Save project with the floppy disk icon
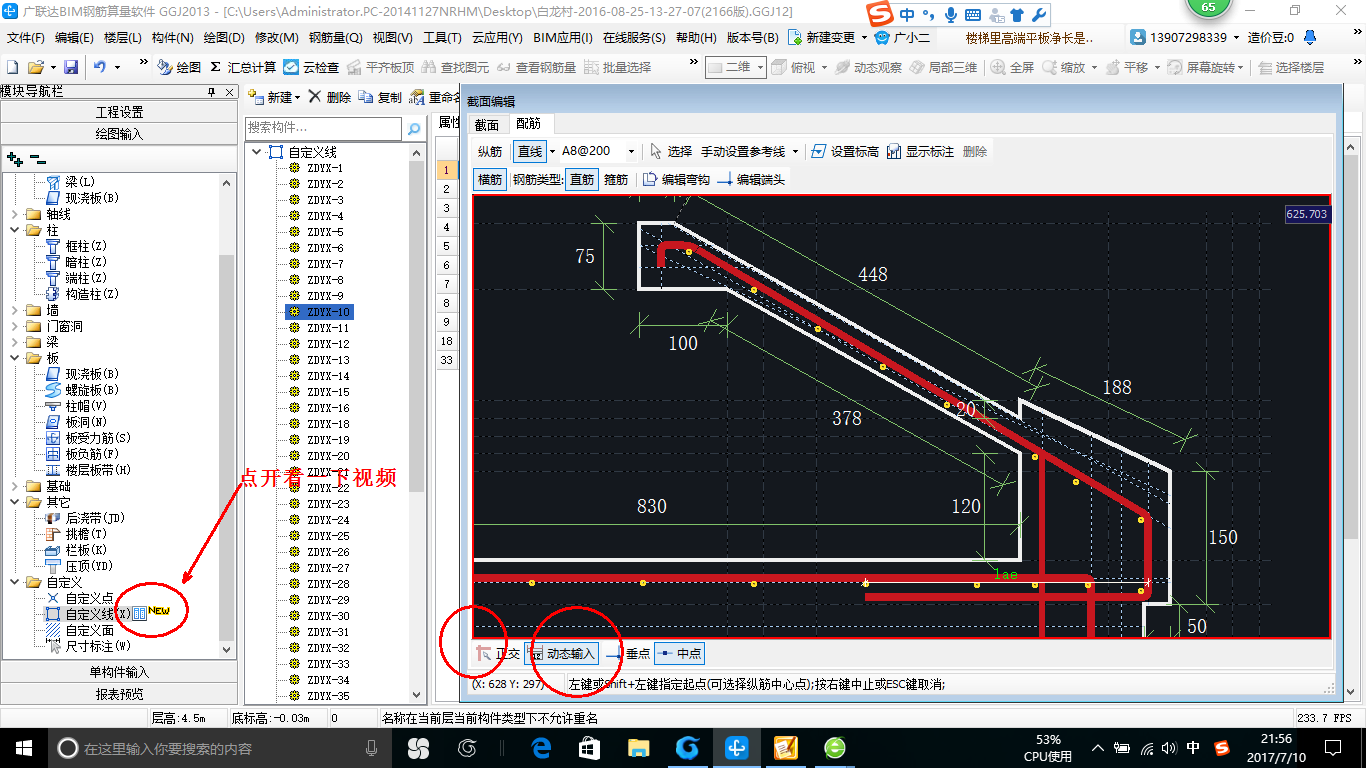This screenshot has width=1366, height=768. coord(71,67)
